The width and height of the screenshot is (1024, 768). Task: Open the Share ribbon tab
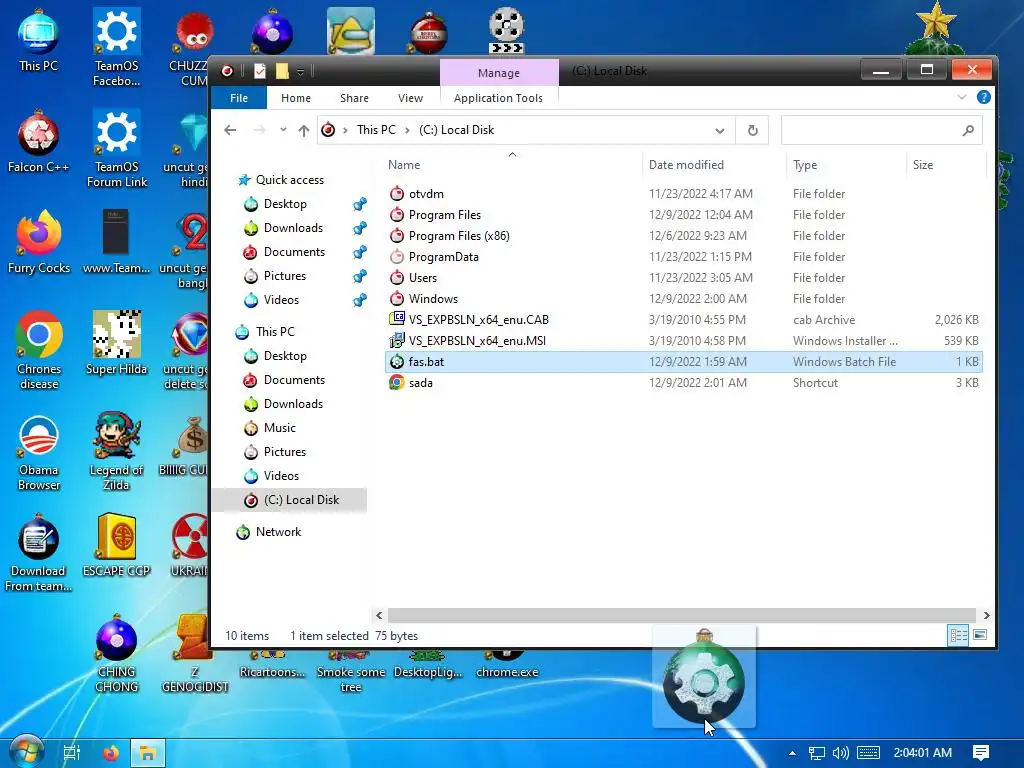354,98
